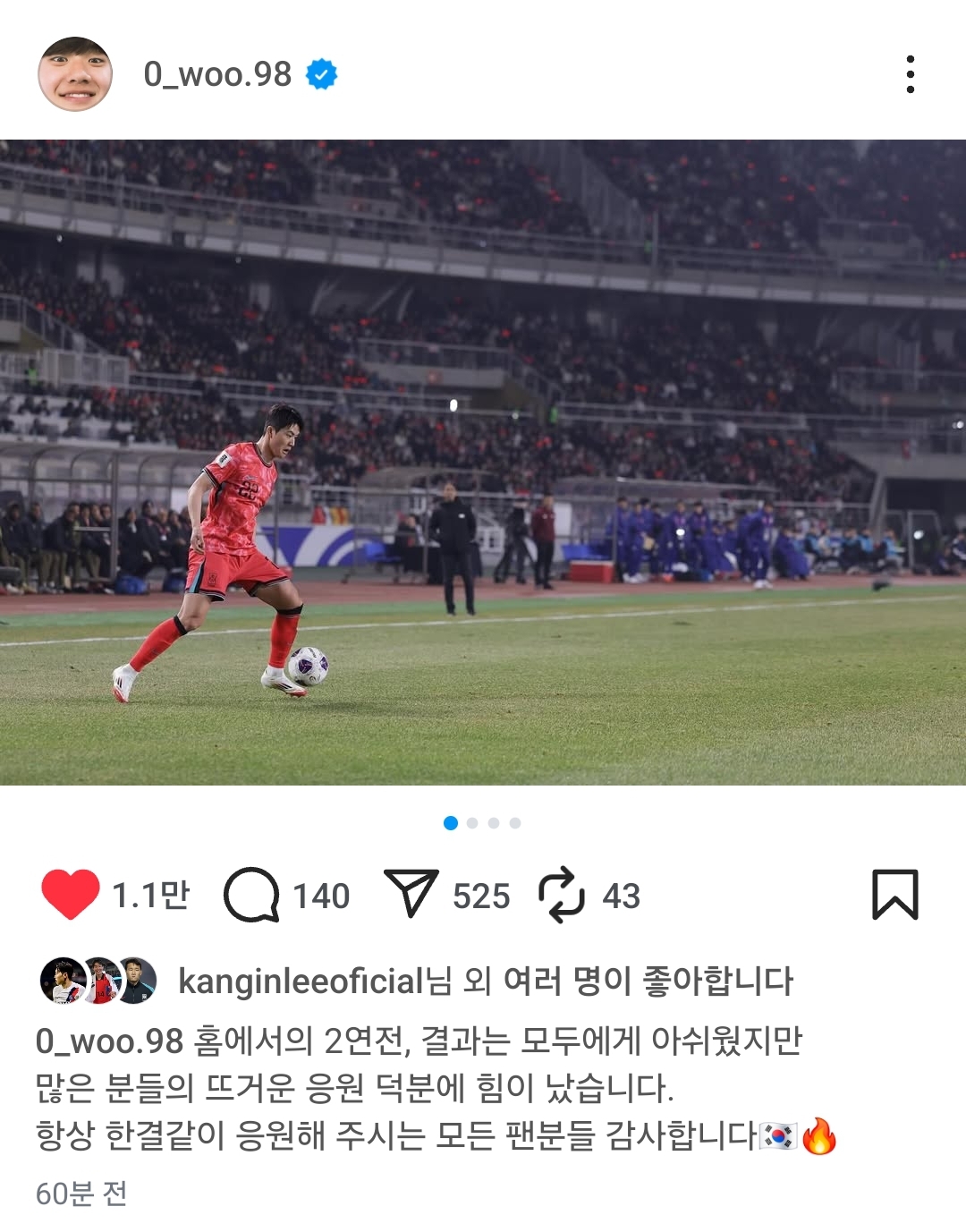Tap the blue verified badge
This screenshot has height=1232, width=966.
click(321, 74)
